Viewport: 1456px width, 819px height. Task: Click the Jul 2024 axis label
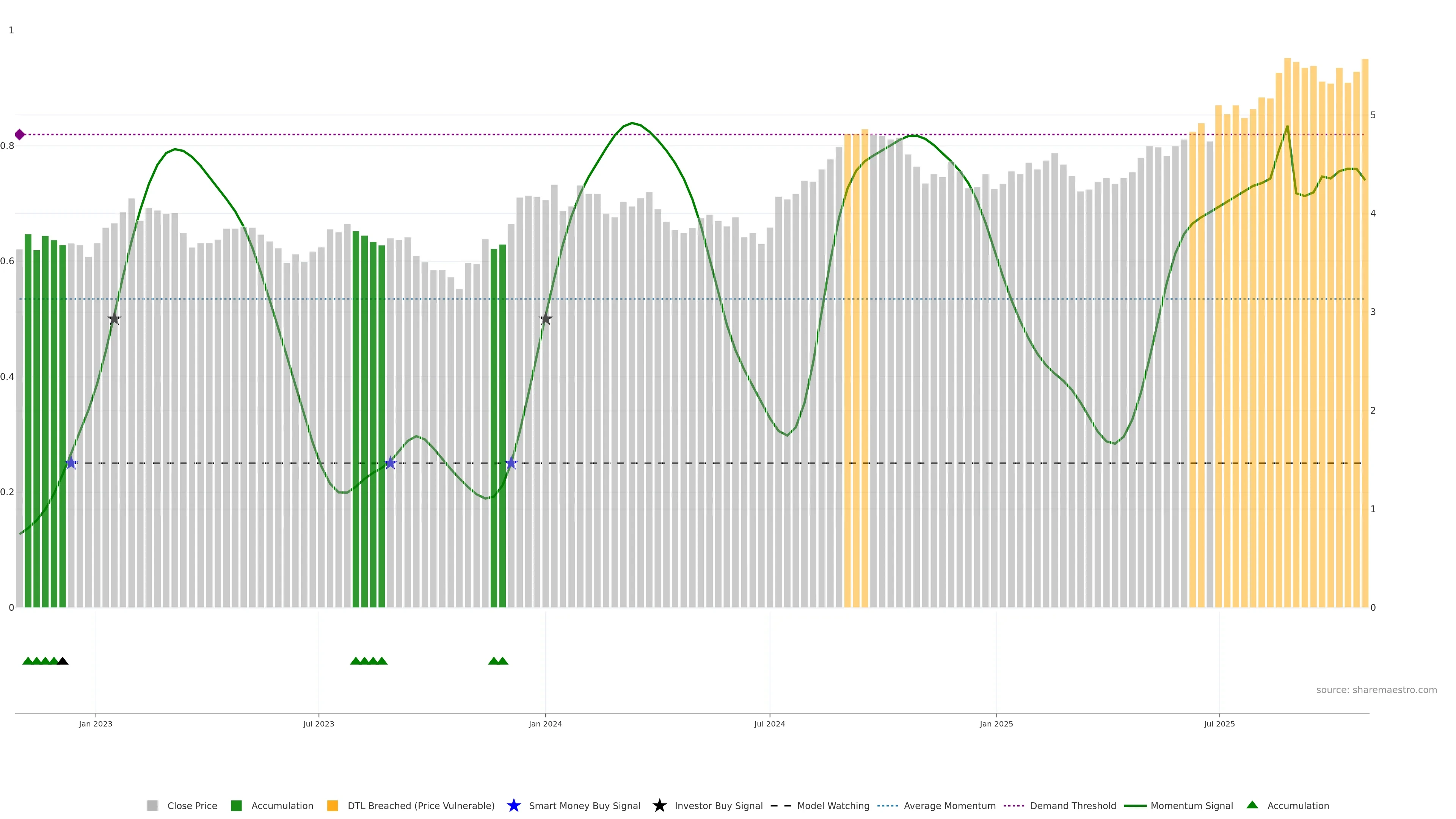pyautogui.click(x=769, y=723)
